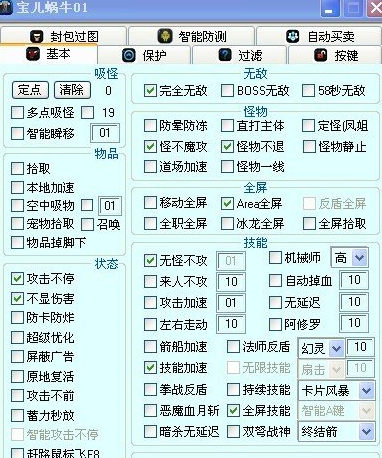This screenshot has width=382, height=458.
Task: Click the 封包过图 tab icon
Action: (x=37, y=36)
